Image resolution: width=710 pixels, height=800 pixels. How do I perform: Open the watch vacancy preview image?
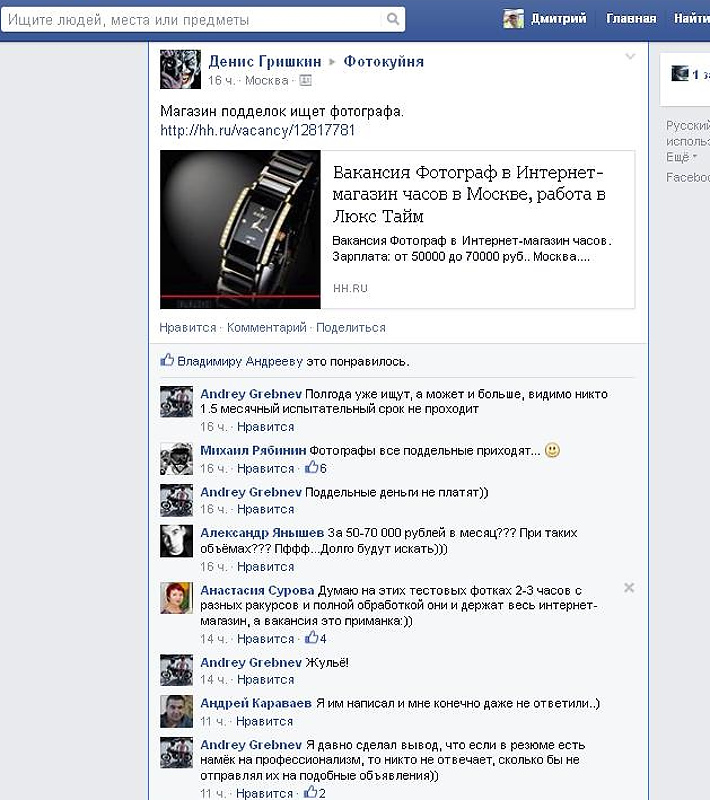click(240, 229)
